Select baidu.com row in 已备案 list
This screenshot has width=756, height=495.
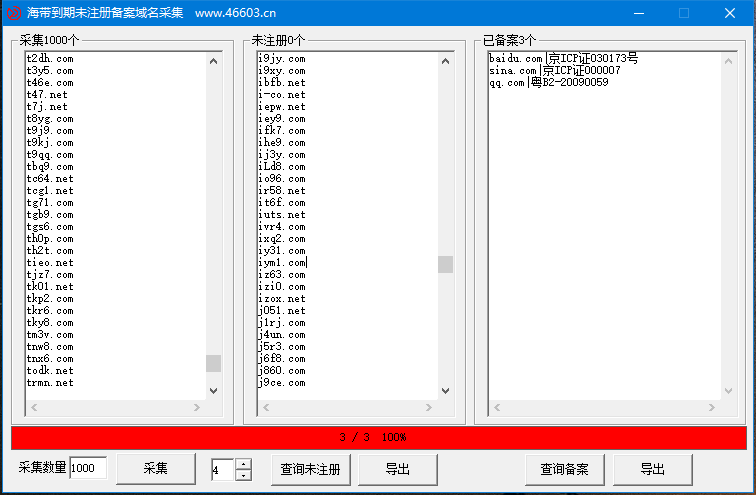click(564, 59)
